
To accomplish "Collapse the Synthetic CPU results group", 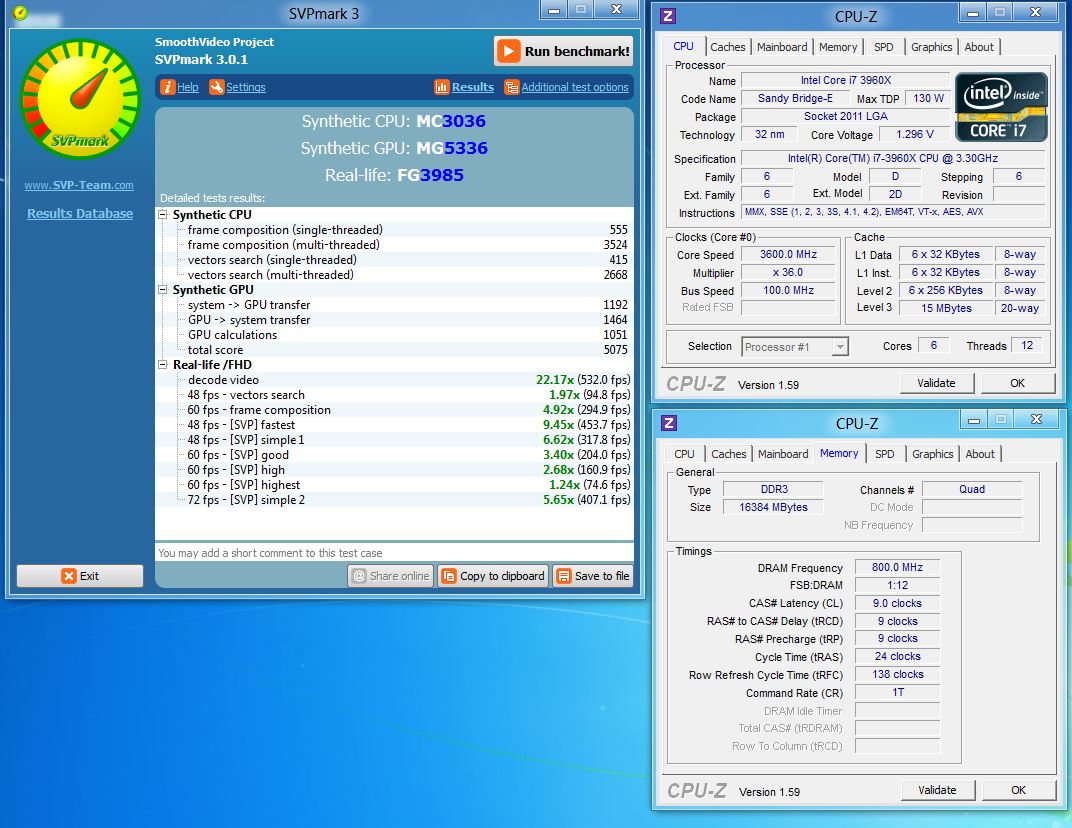I will (164, 215).
